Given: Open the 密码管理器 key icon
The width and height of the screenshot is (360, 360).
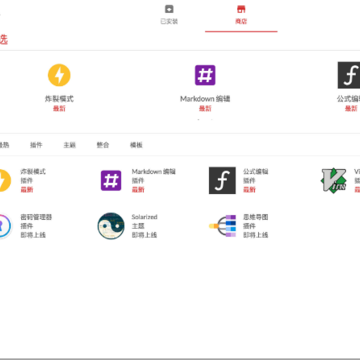Looking at the screenshot, I should [5, 226].
